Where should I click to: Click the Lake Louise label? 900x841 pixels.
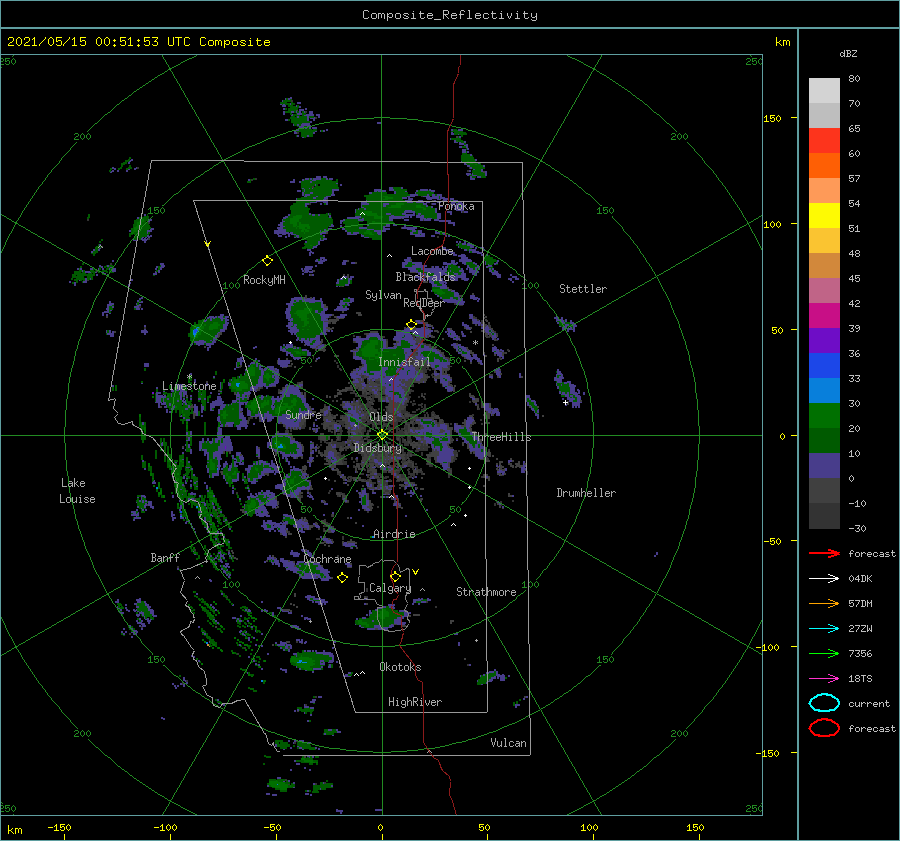click(77, 491)
